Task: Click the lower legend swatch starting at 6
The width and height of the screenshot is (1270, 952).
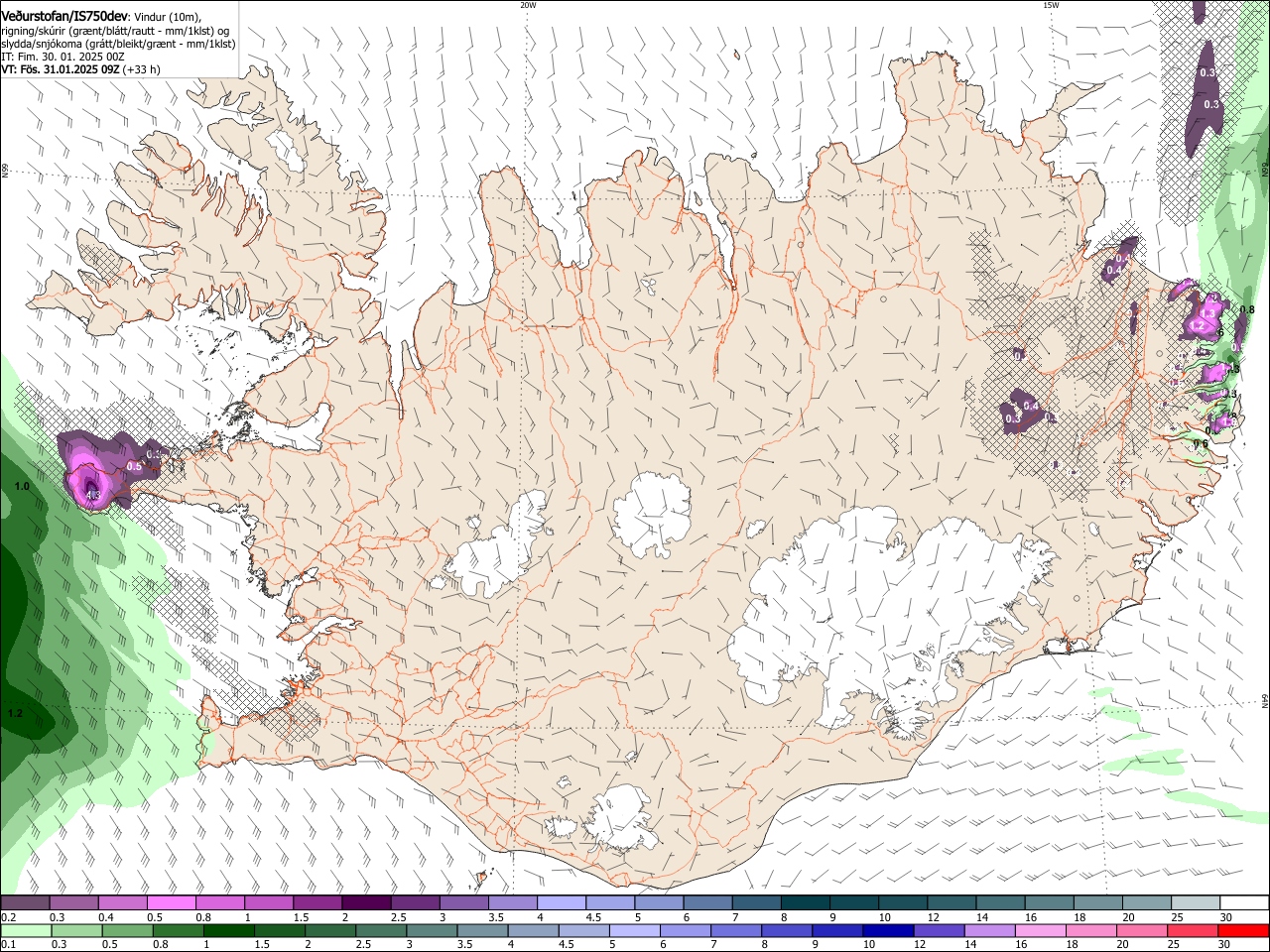Action: pos(686,930)
